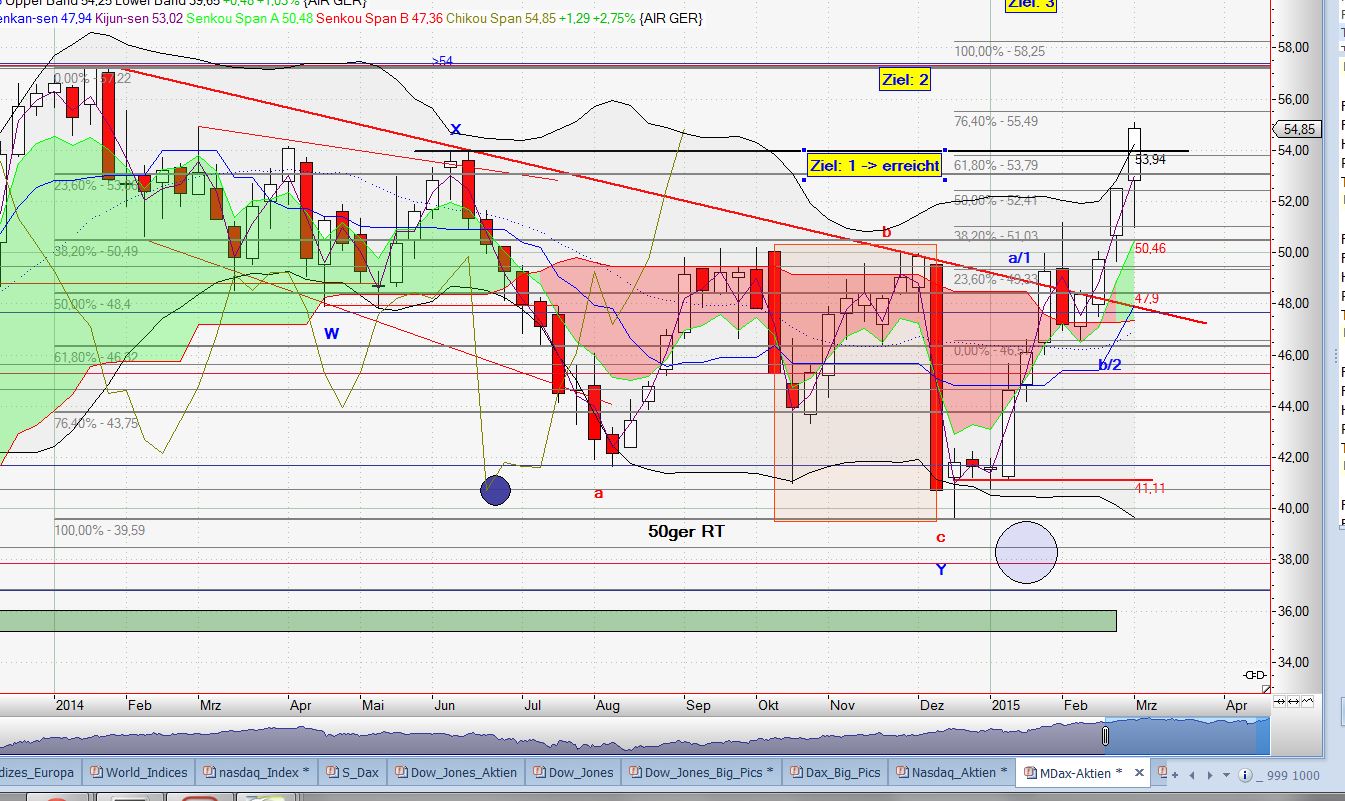Click the resize corner icon in chart

1267,689
